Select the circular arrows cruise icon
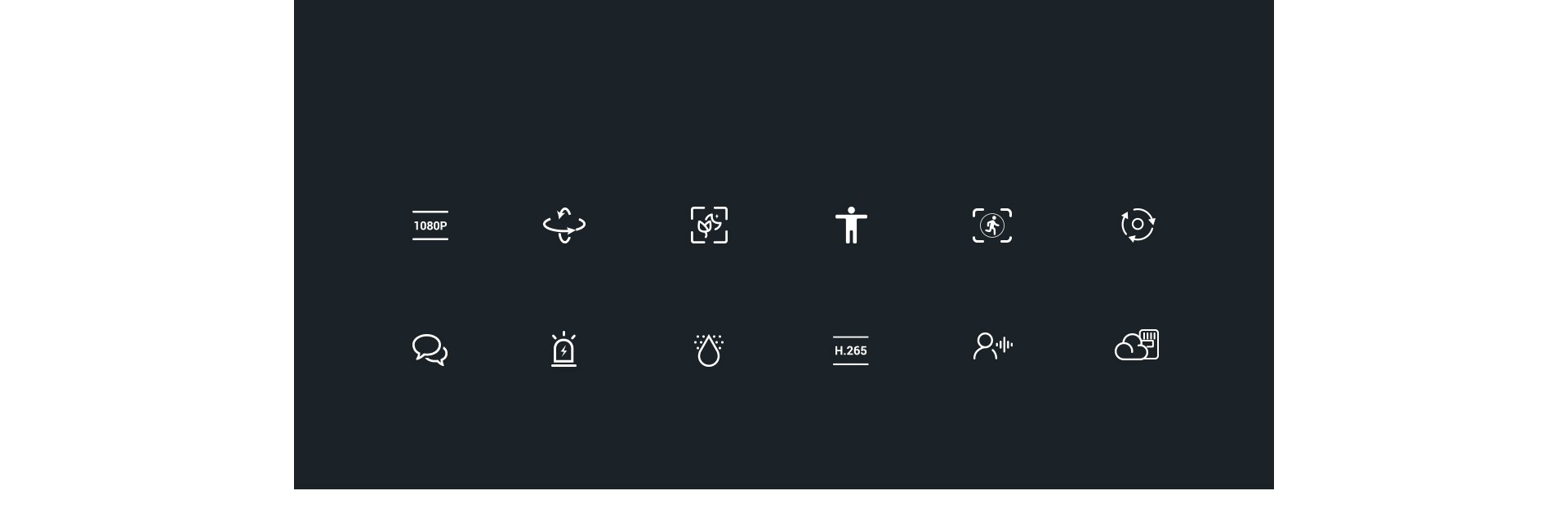This screenshot has width=1568, height=531. coord(1138,225)
